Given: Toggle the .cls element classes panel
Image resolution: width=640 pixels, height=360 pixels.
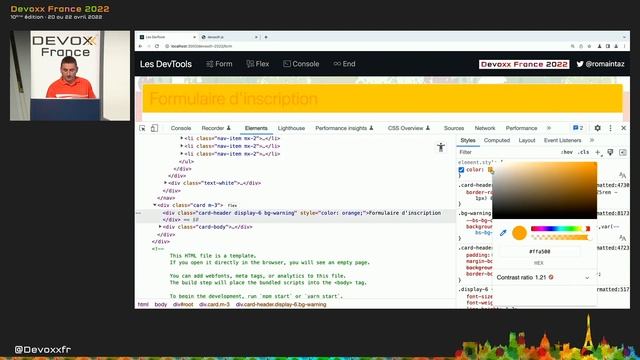Looking at the screenshot, I should [x=584, y=152].
